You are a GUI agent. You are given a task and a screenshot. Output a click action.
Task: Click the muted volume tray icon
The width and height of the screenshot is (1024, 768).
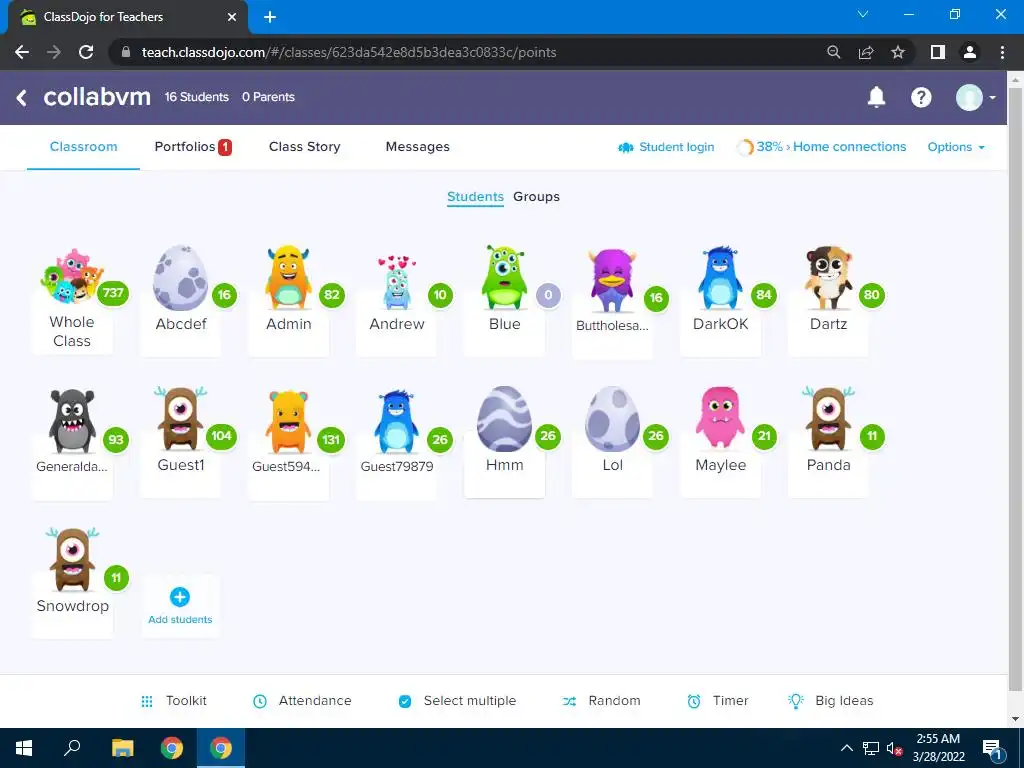pos(894,748)
